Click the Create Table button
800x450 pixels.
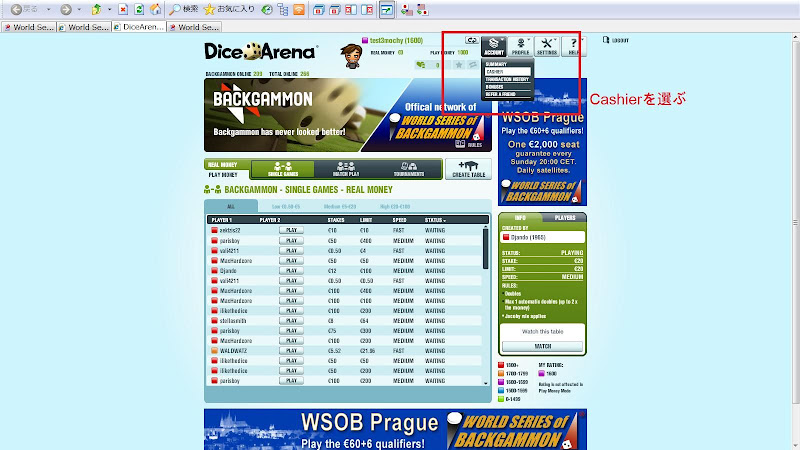pyautogui.click(x=468, y=169)
